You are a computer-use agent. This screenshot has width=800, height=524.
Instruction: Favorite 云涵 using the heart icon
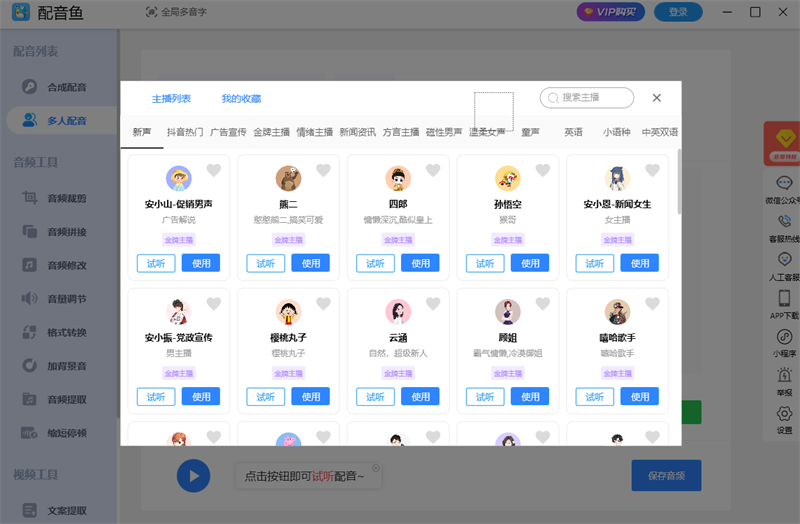[x=432, y=305]
